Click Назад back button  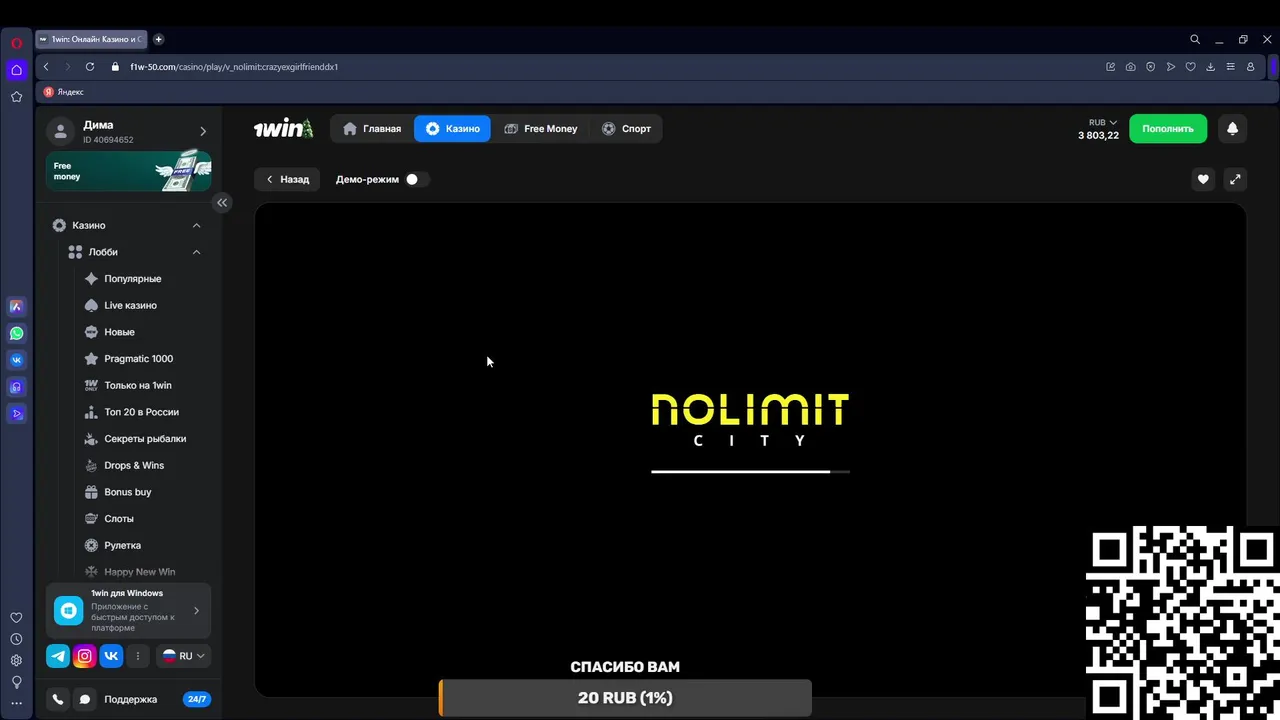point(287,179)
